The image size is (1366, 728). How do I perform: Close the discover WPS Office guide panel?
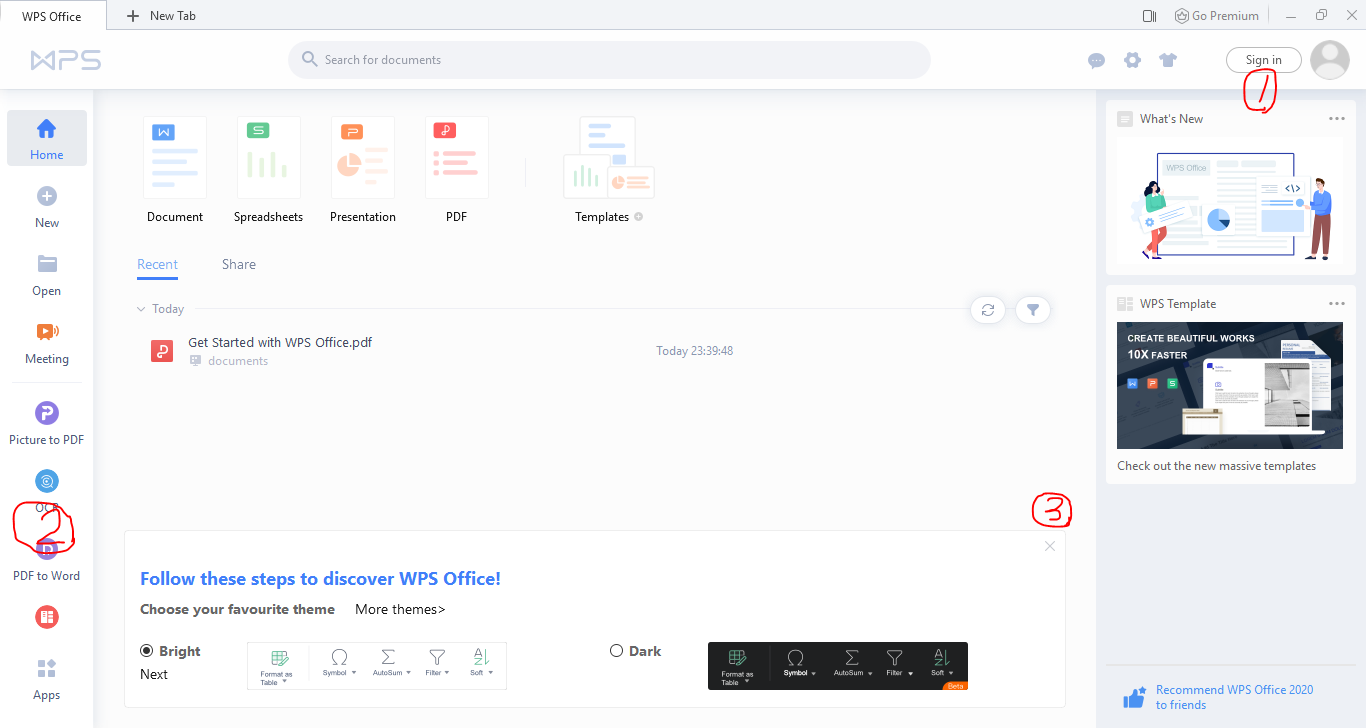1050,546
